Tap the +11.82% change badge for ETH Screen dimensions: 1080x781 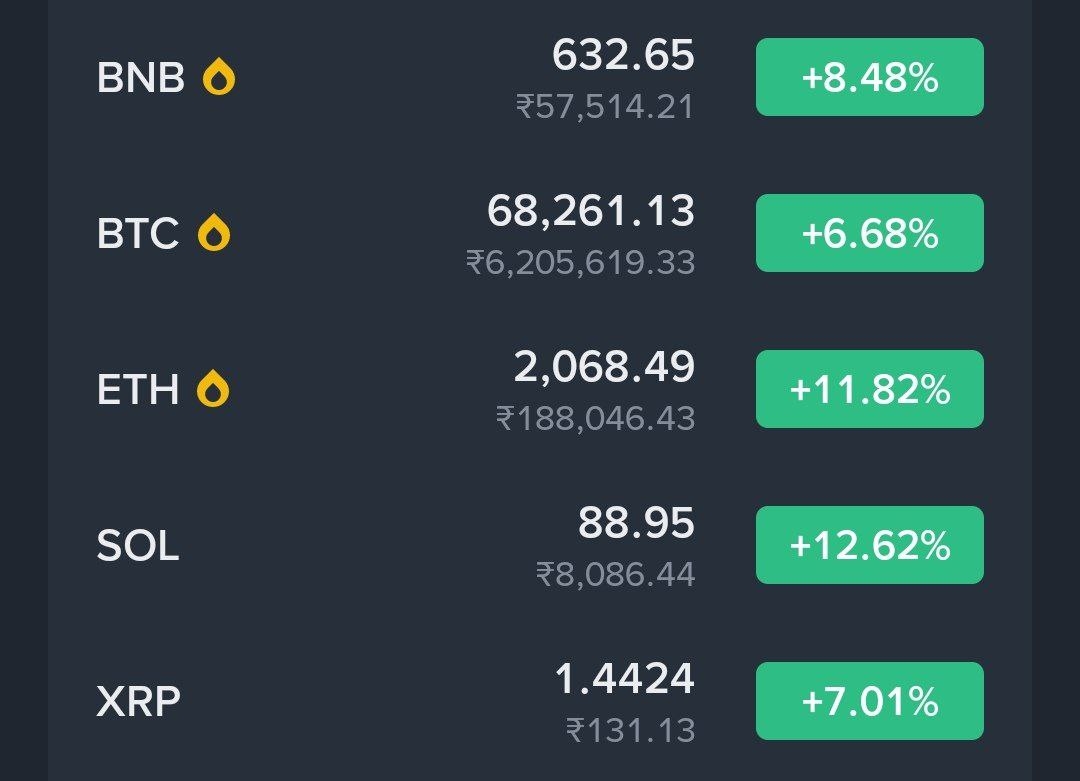(869, 389)
